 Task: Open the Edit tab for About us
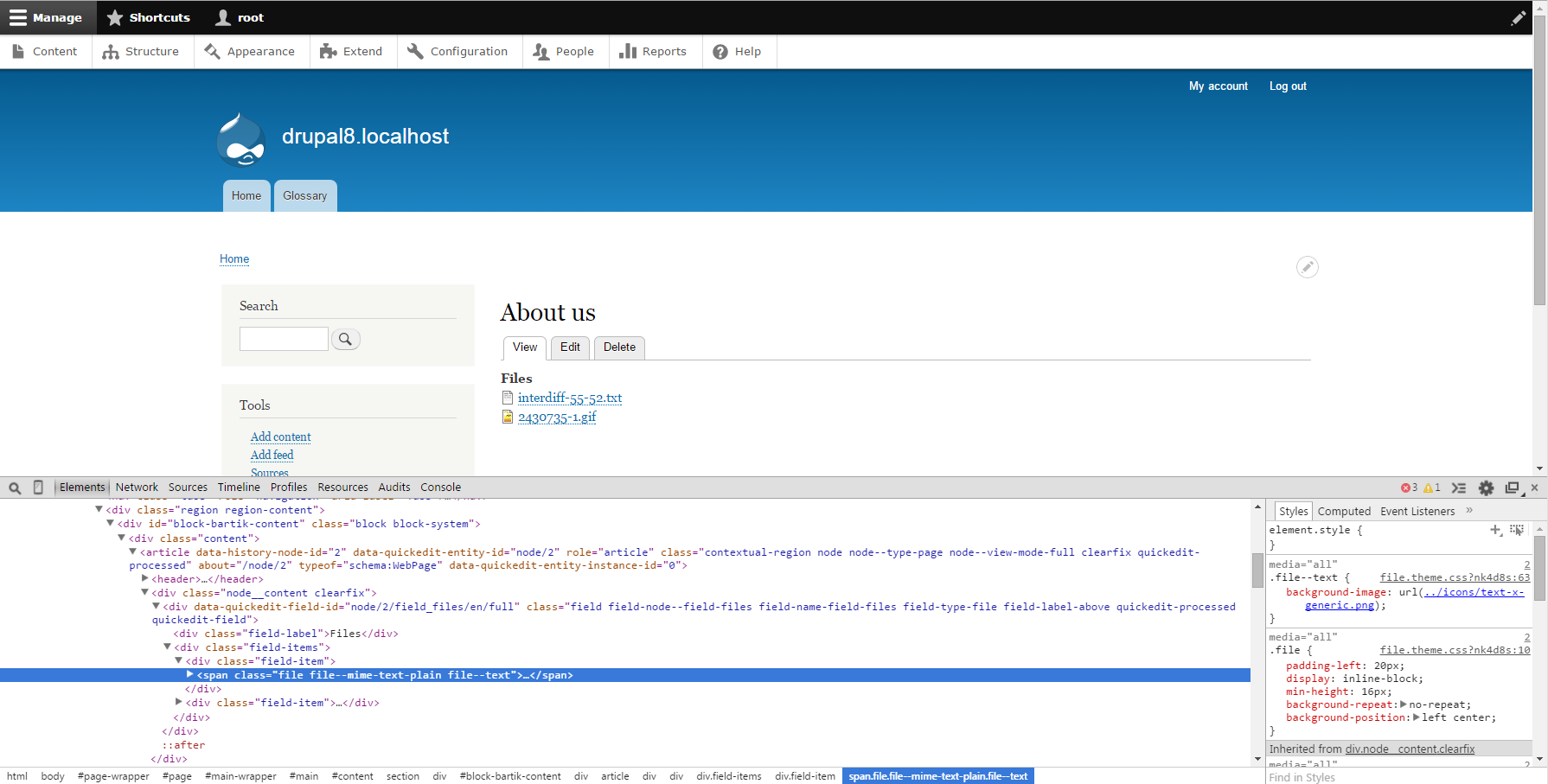point(570,347)
